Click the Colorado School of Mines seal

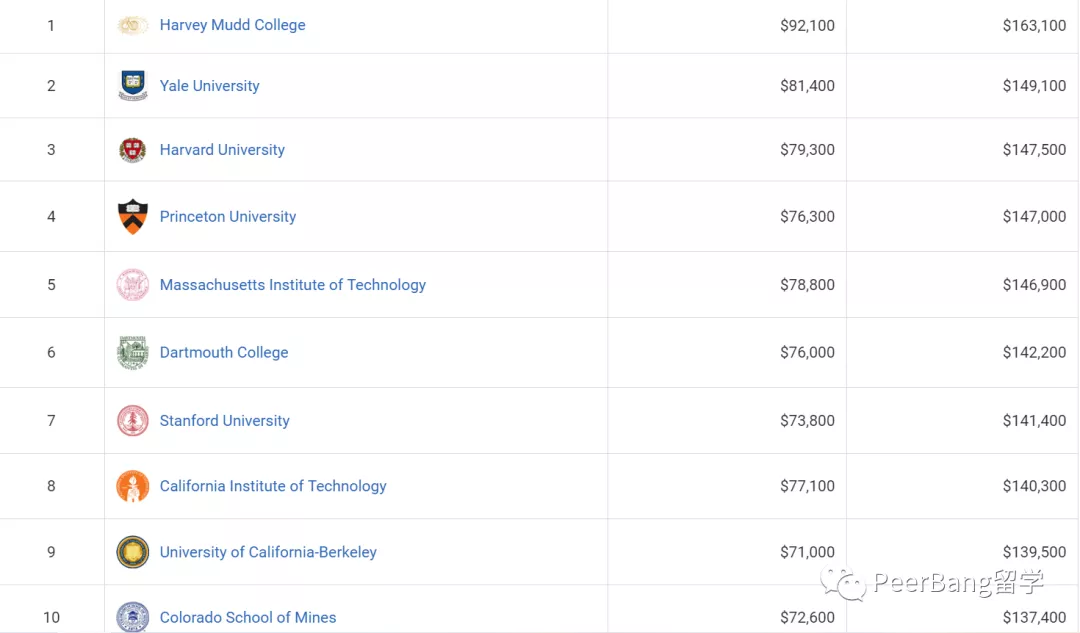[133, 617]
